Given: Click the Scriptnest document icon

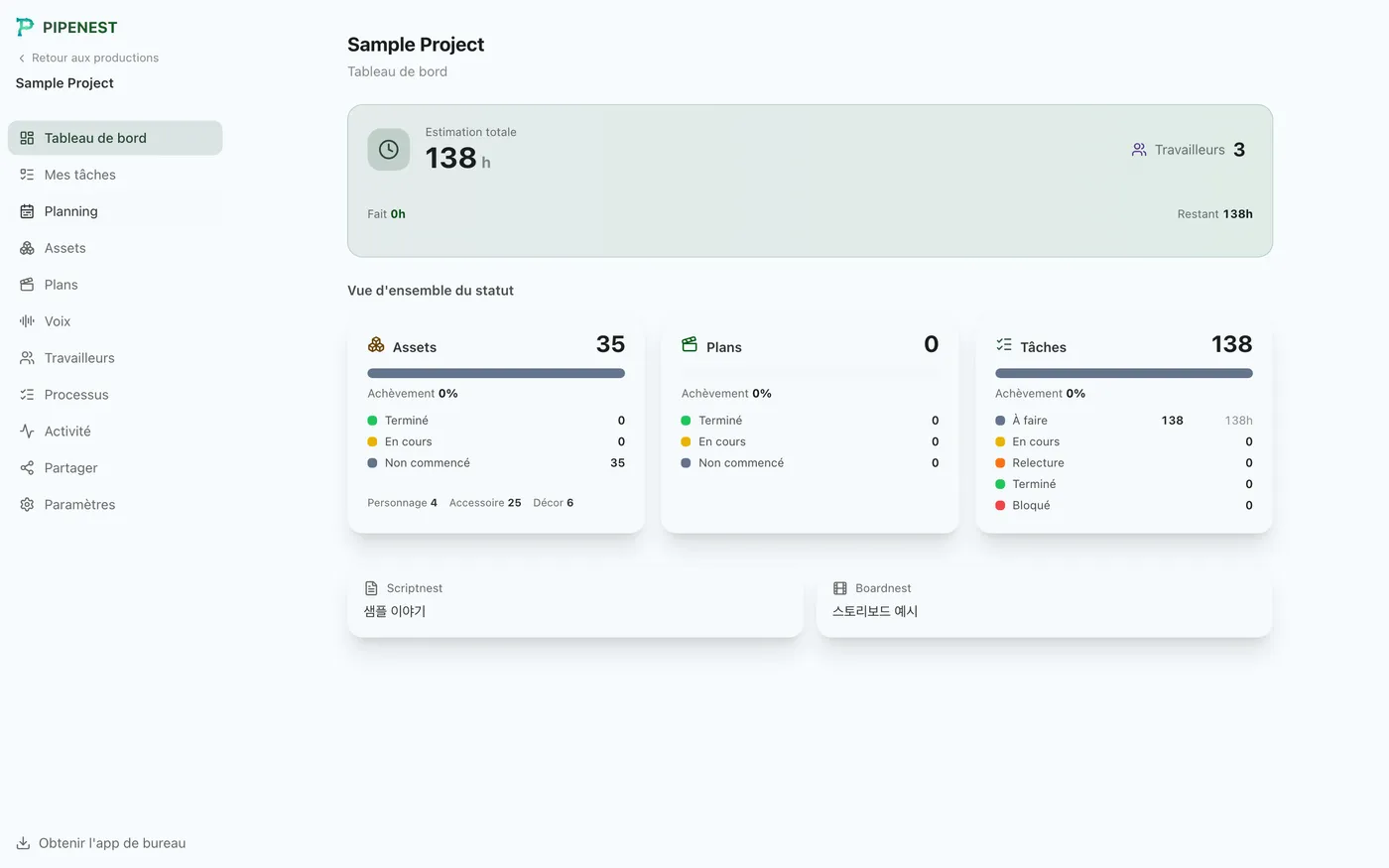Looking at the screenshot, I should pos(372,588).
